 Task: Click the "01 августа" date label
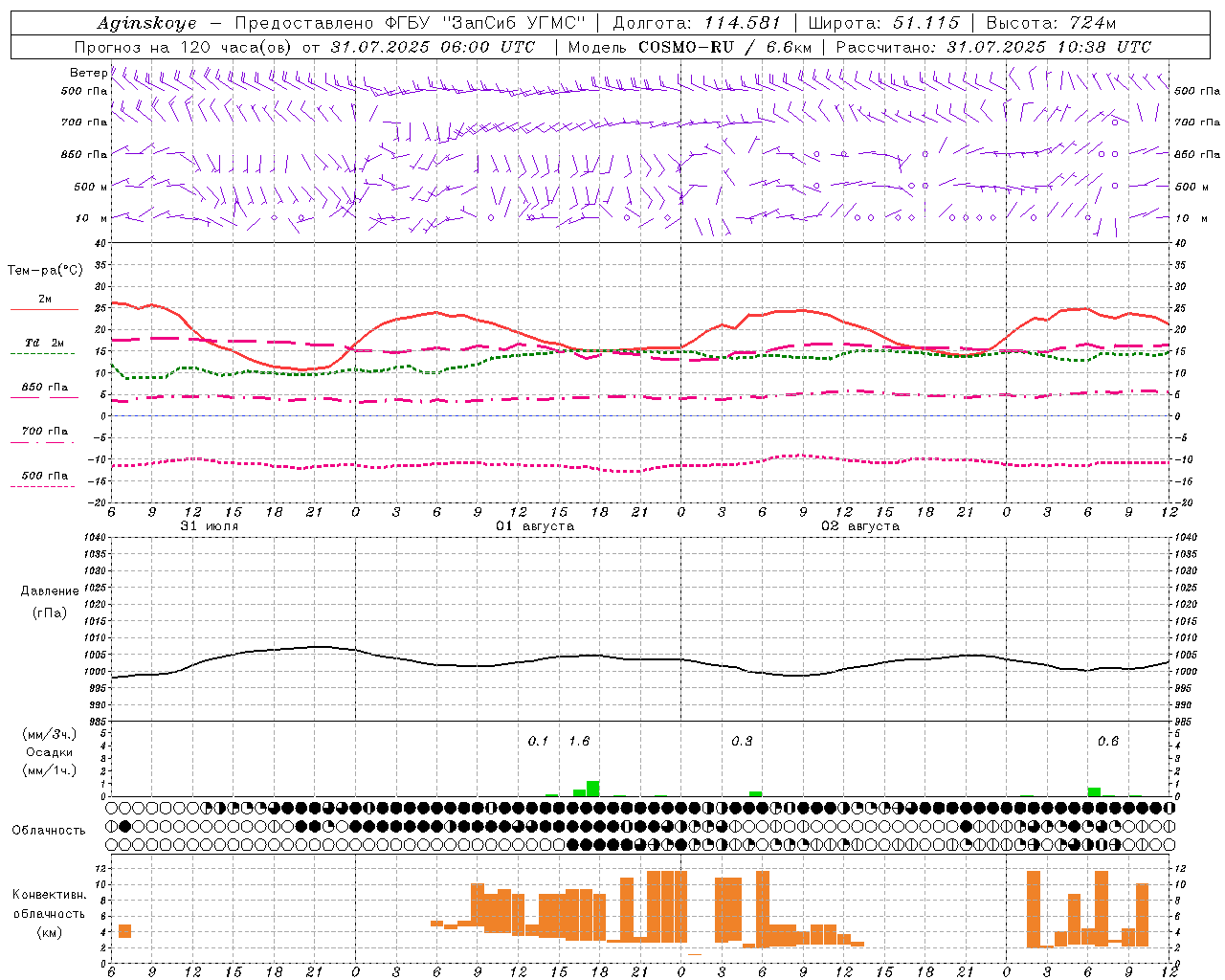534,526
